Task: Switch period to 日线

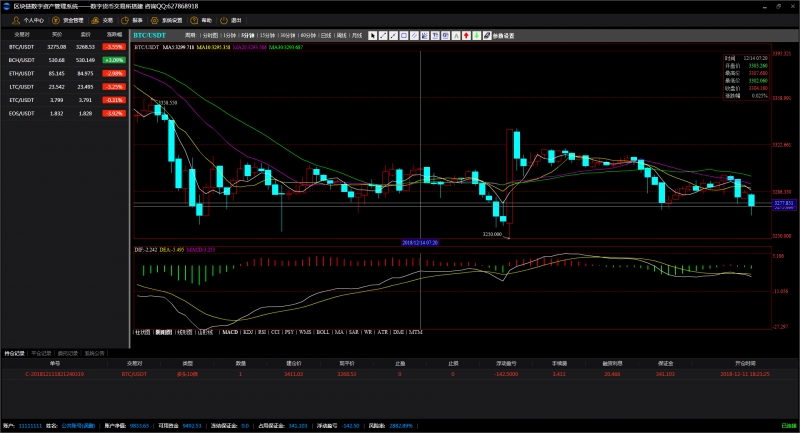Action: (x=326, y=36)
